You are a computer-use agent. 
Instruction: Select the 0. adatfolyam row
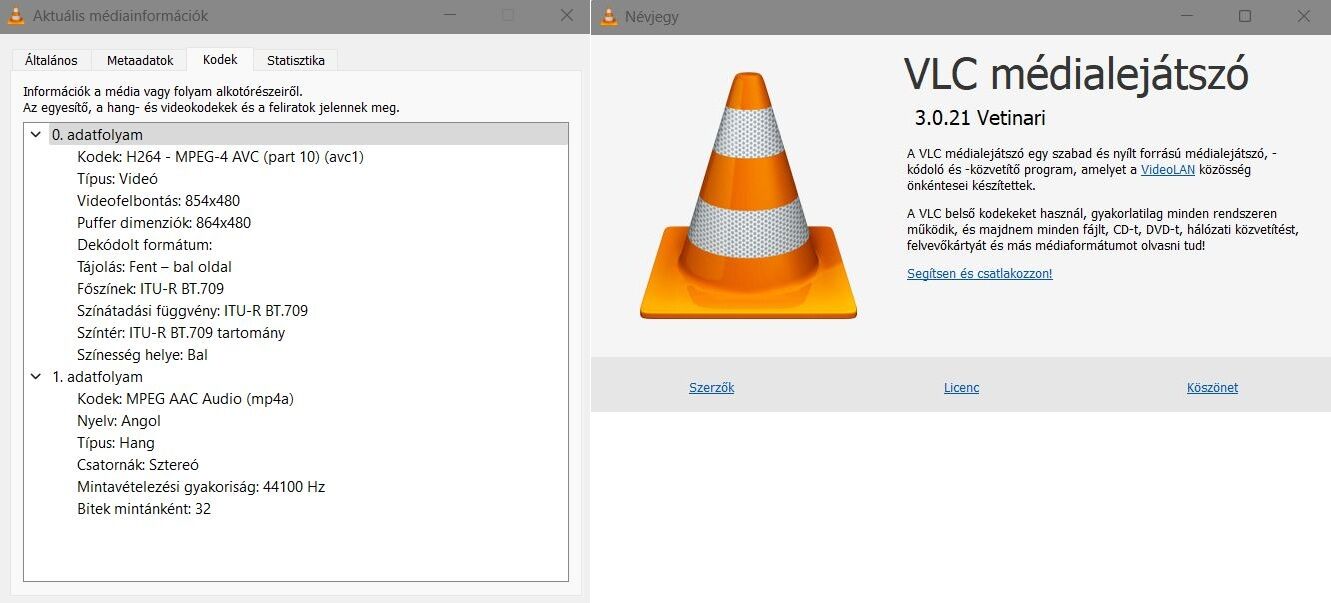(296, 134)
